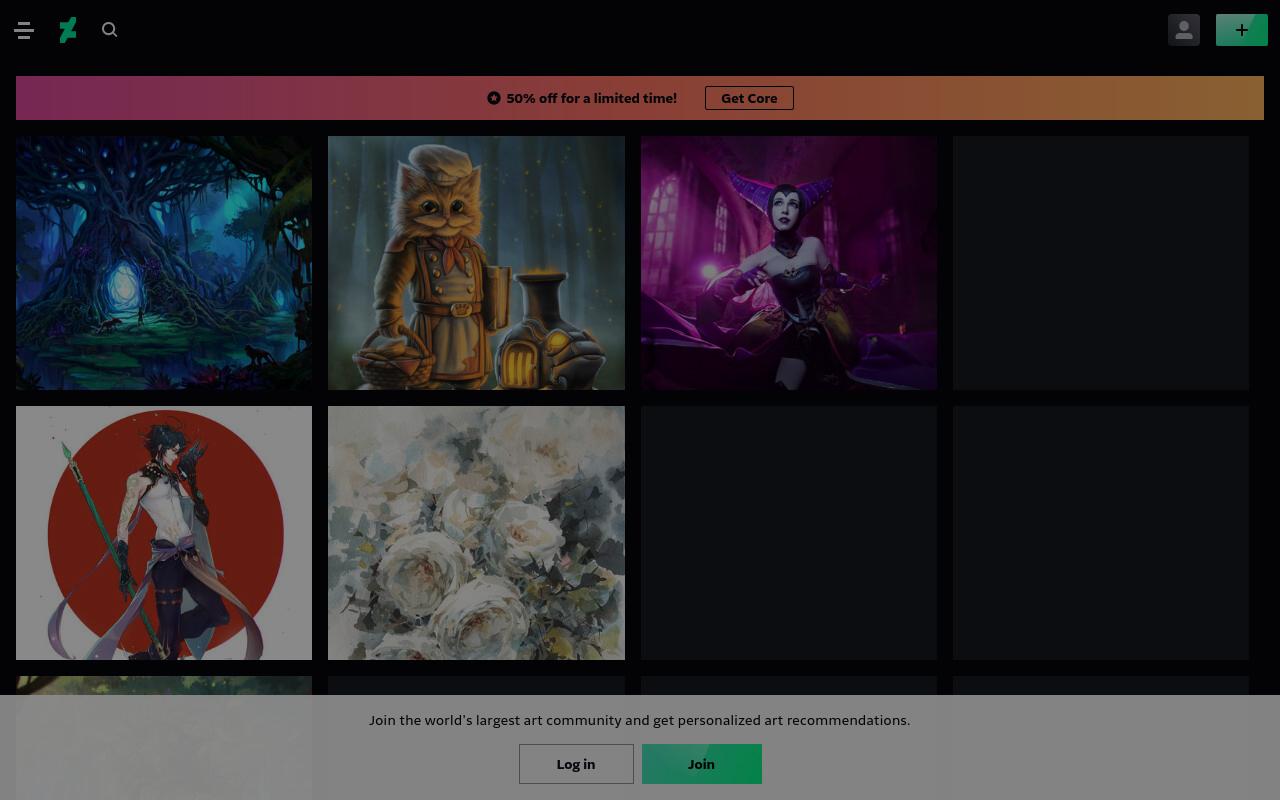Viewport: 1280px width, 800px height.
Task: Click the 50% off promo text
Action: coord(591,98)
